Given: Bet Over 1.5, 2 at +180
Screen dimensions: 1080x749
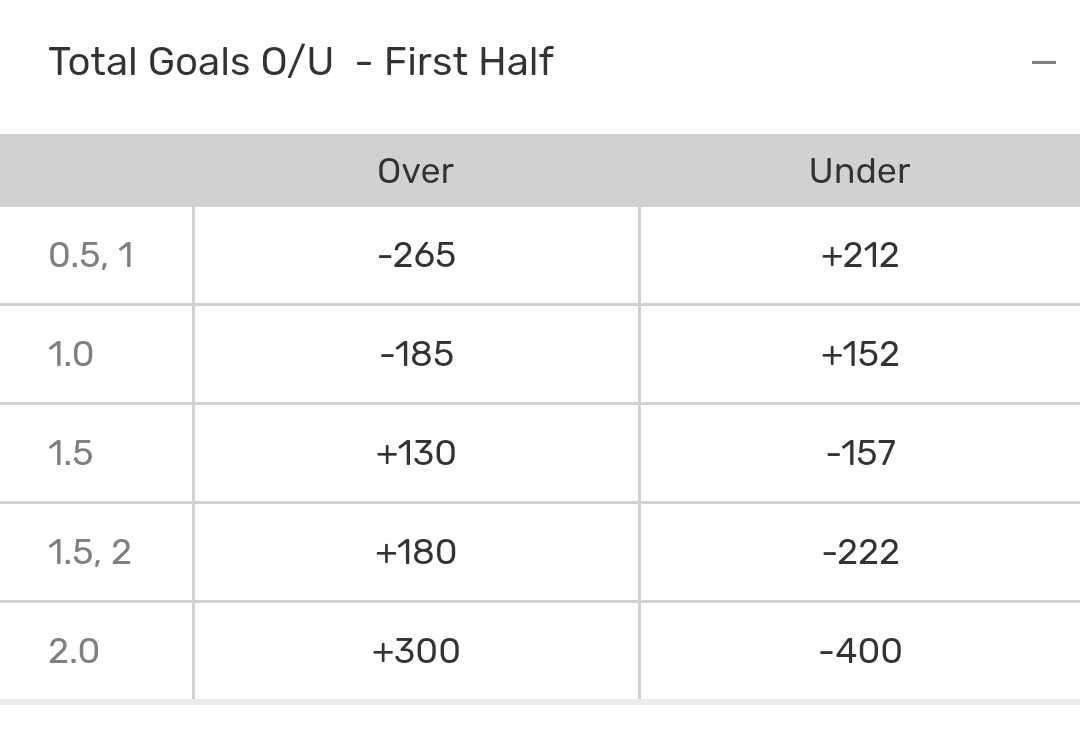Looking at the screenshot, I should [x=416, y=552].
